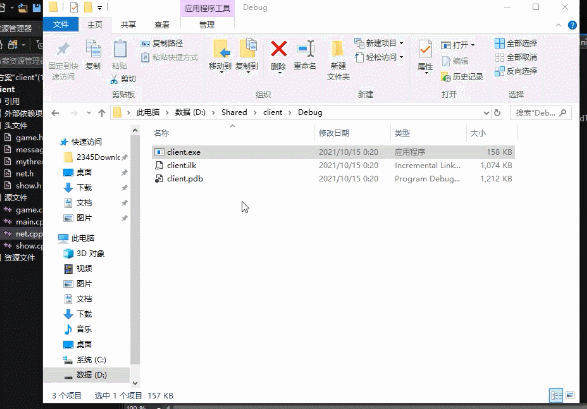Switch to the Home tab

[x=95, y=25]
